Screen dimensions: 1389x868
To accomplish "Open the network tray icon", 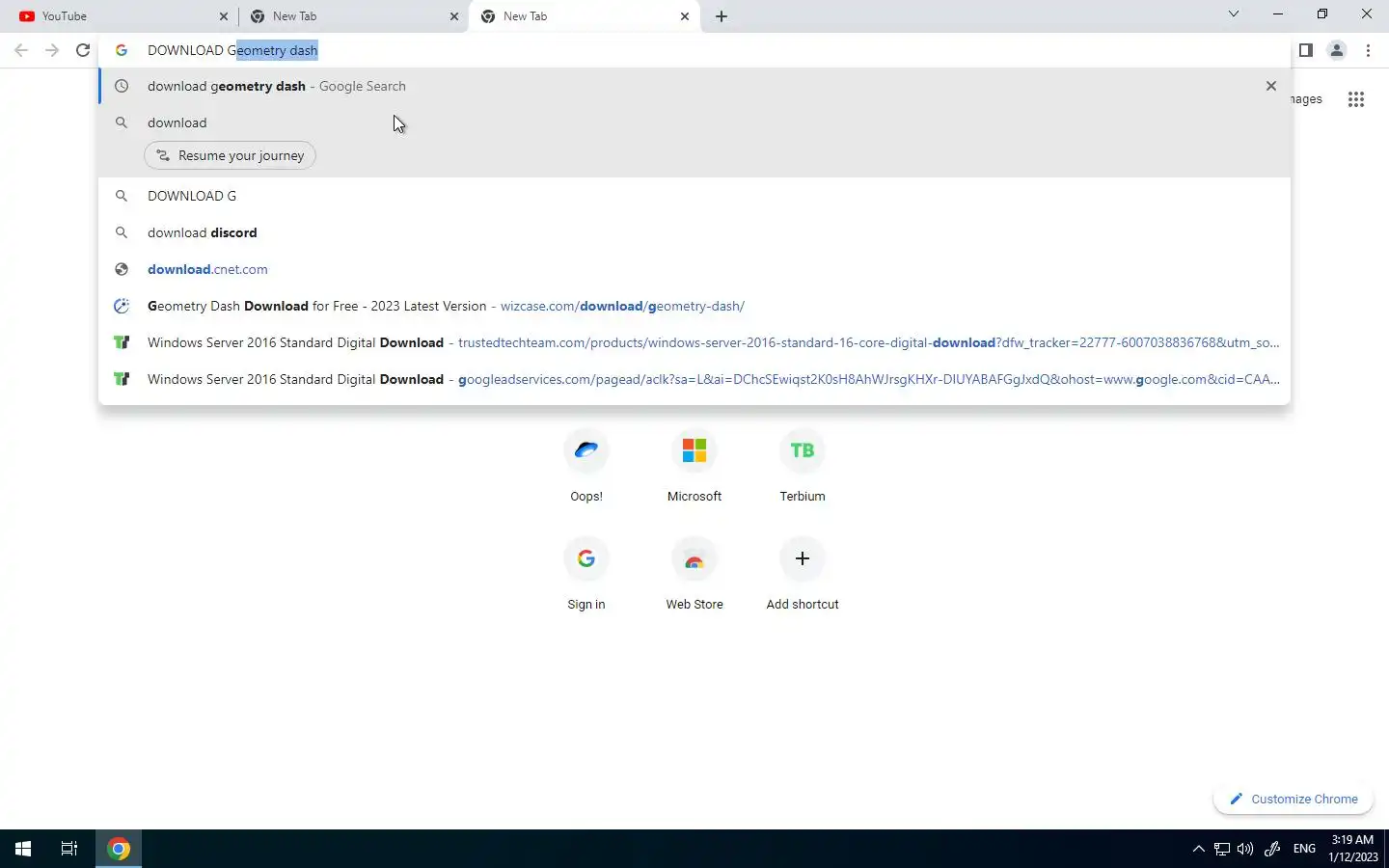I will (1222, 849).
